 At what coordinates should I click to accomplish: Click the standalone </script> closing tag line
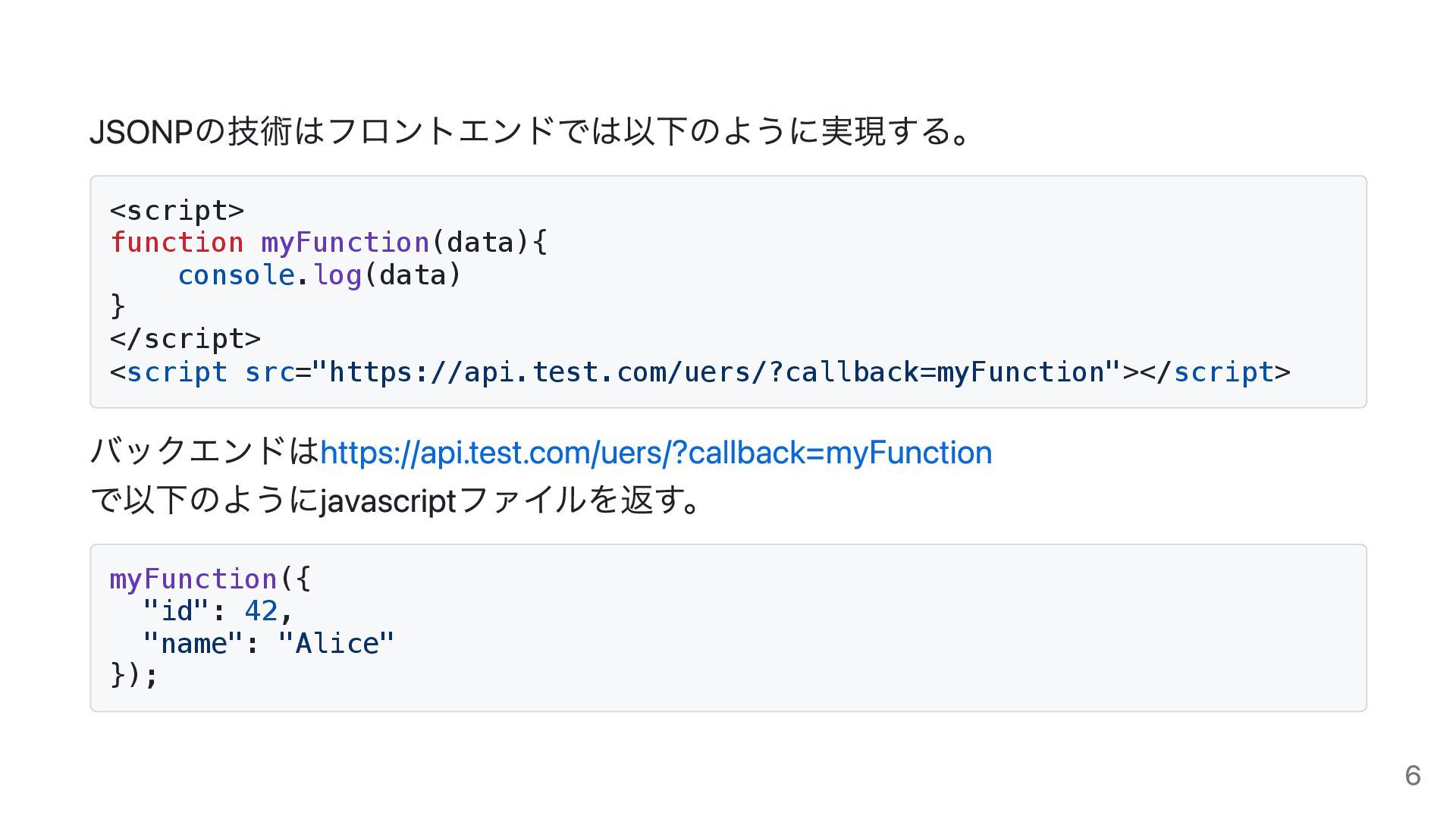(x=185, y=339)
